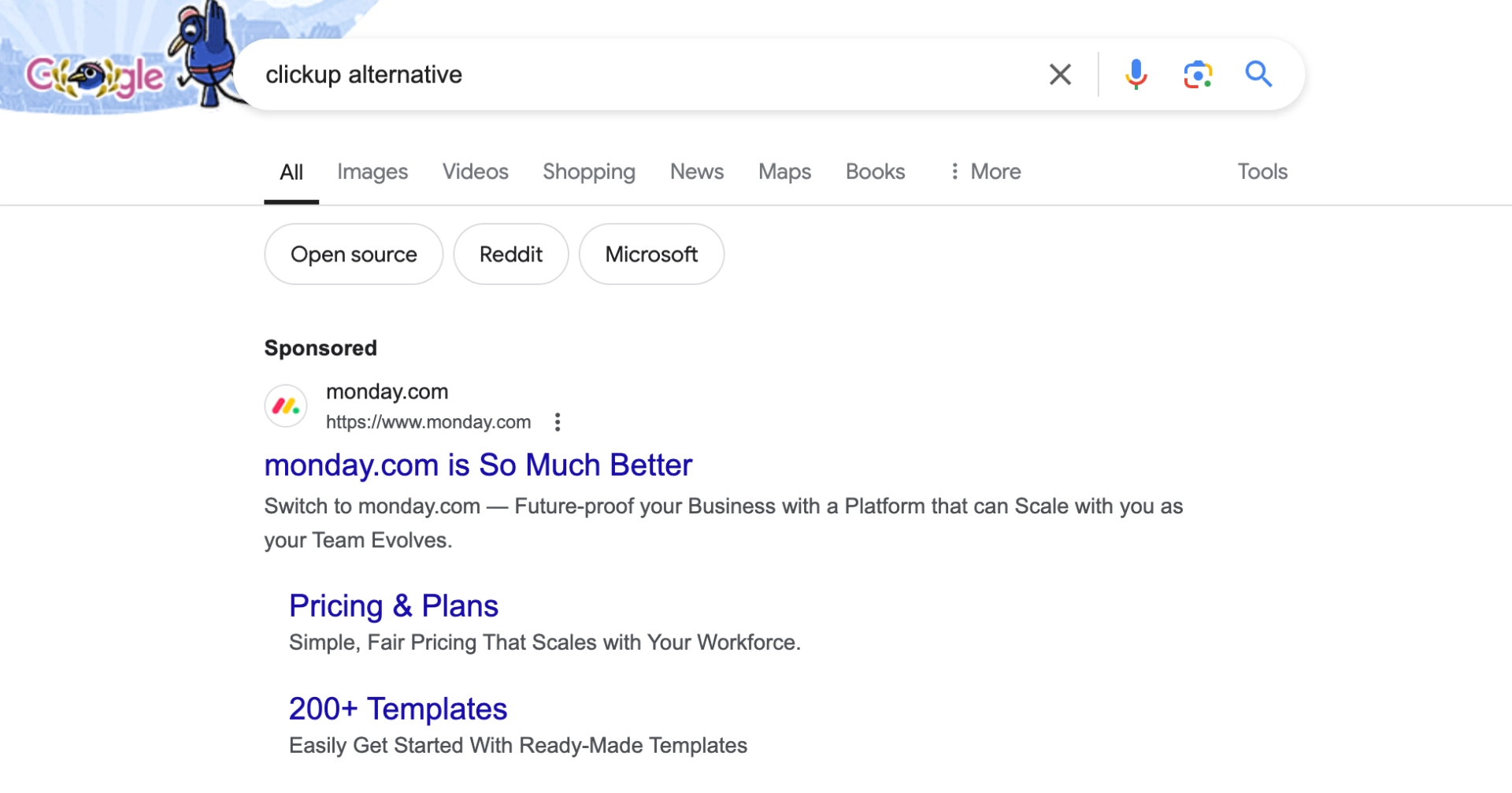Filter by the 'Open source' chip
The height and width of the screenshot is (793, 1512).
pos(354,254)
